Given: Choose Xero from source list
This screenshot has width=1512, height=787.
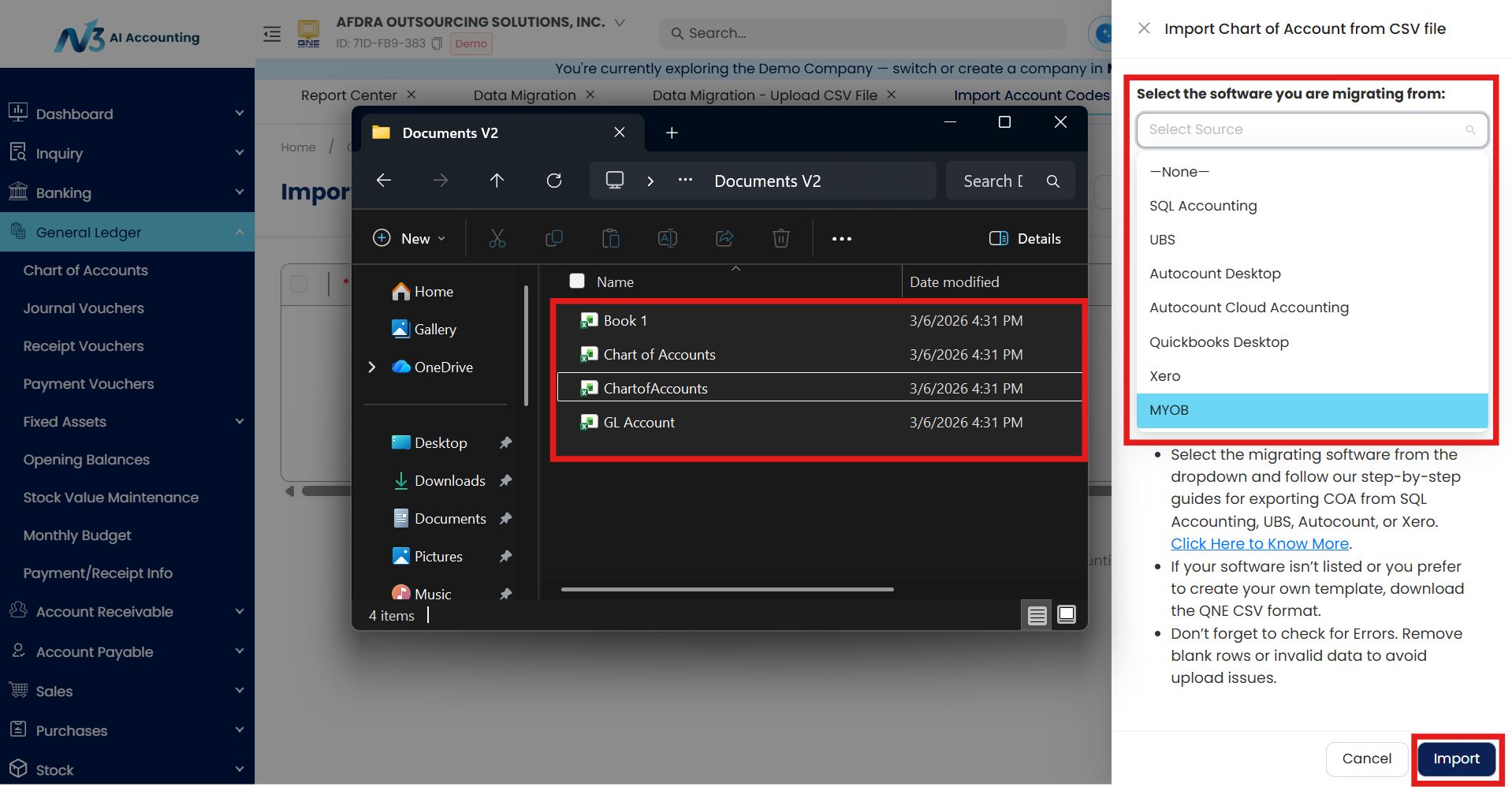Looking at the screenshot, I should 1312,376.
